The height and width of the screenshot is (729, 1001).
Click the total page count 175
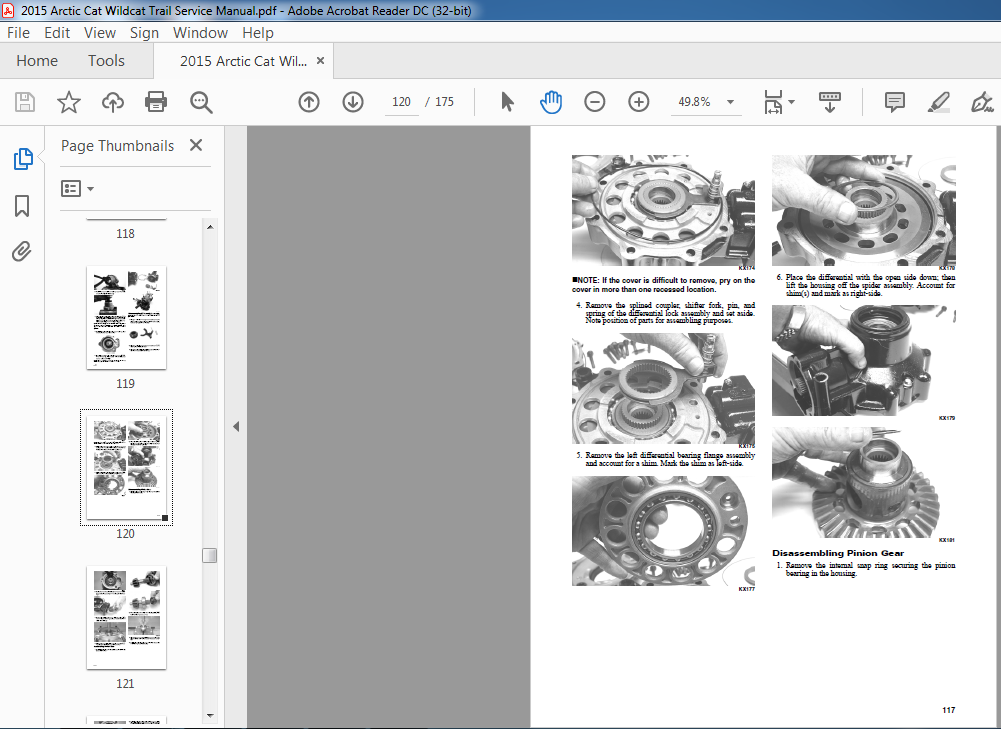(x=444, y=102)
